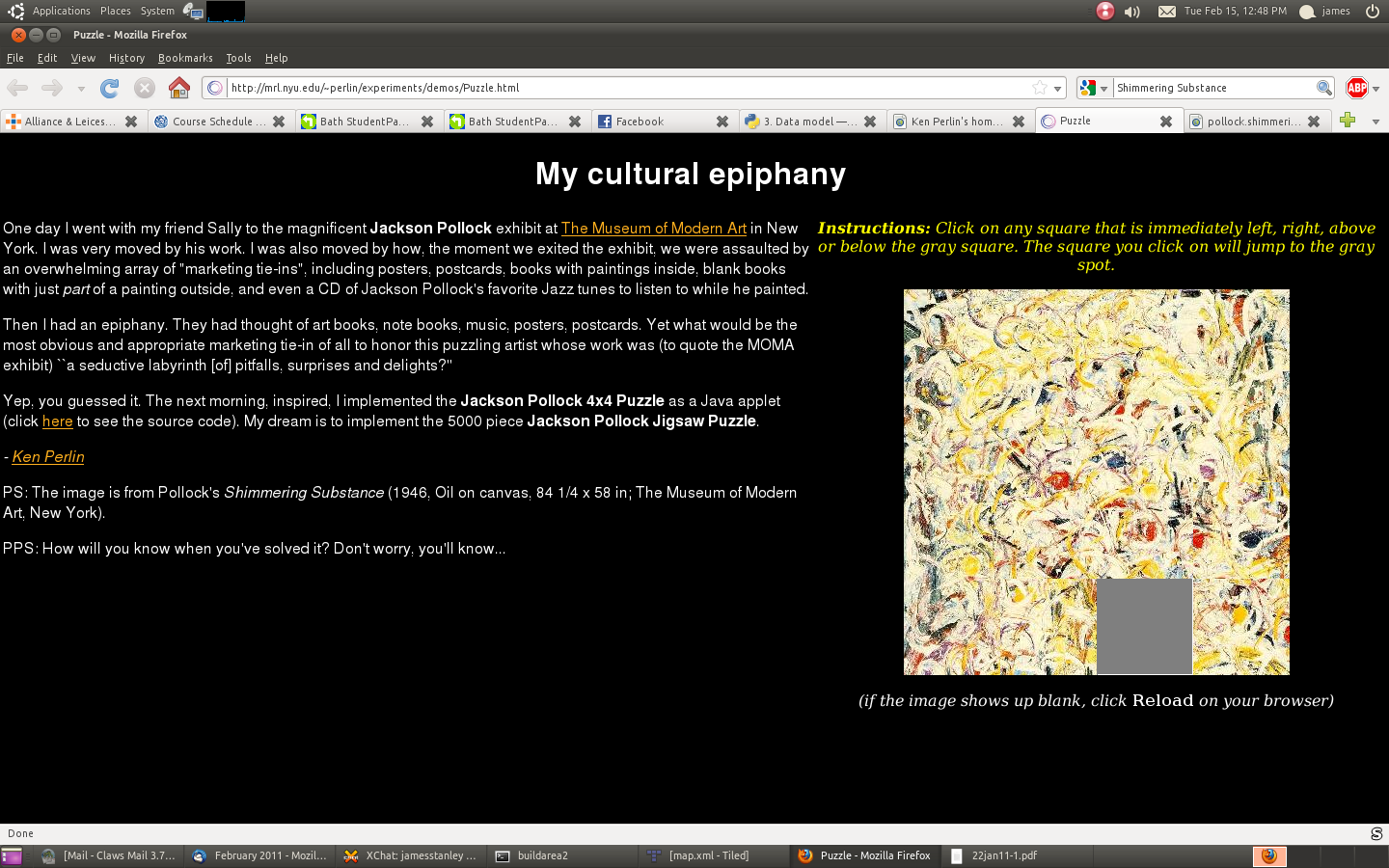Follow the Ken Perlin link
Image resolution: width=1389 pixels, height=868 pixels.
(x=48, y=457)
